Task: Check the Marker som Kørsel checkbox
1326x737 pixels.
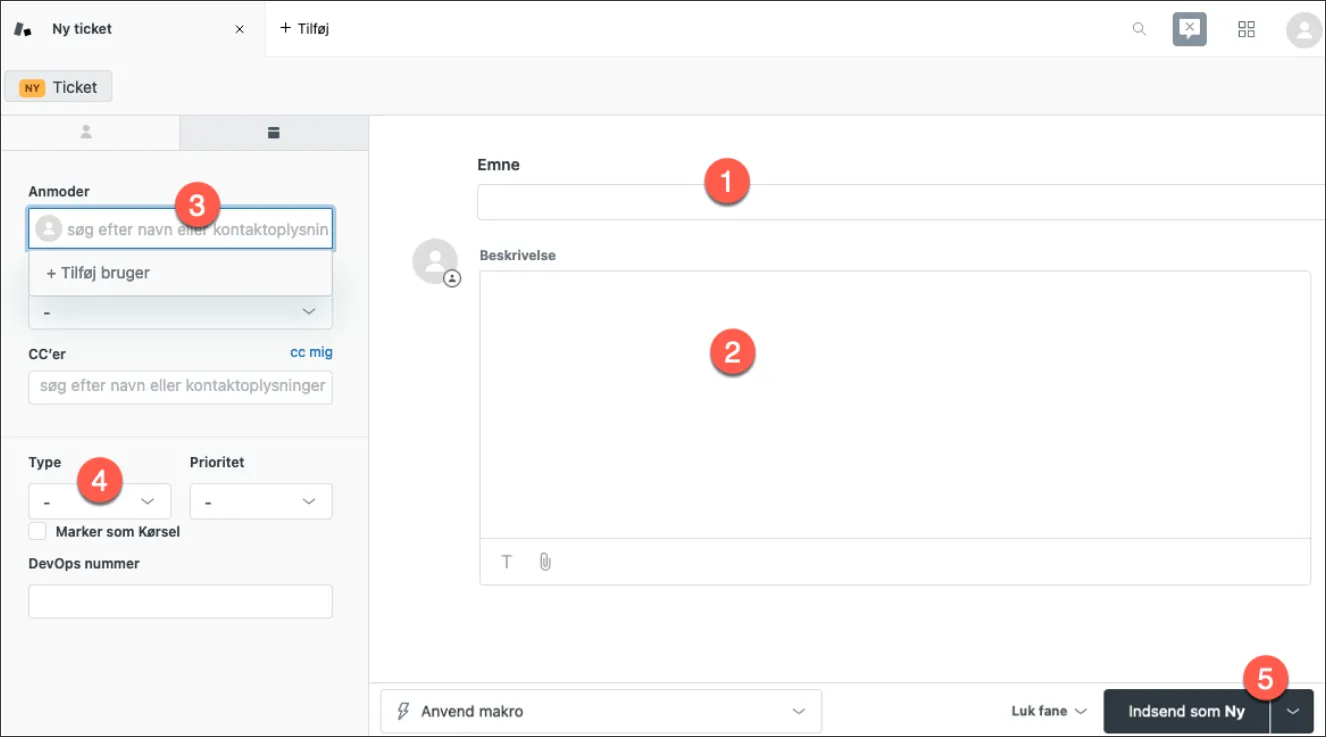Action: pos(38,531)
